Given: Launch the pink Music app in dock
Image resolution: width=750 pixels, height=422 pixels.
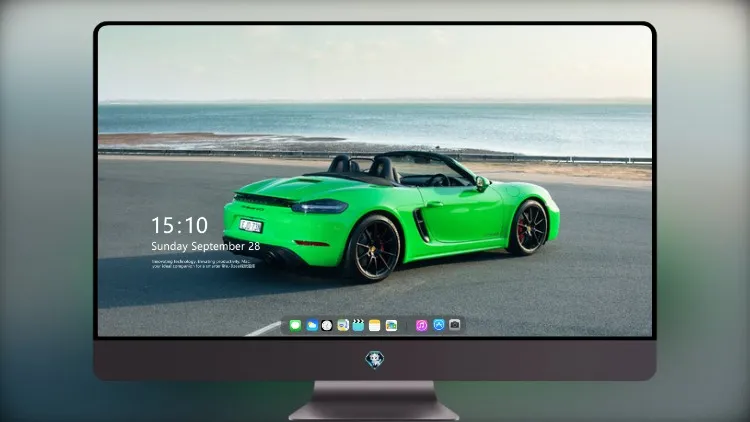Looking at the screenshot, I should (421, 325).
